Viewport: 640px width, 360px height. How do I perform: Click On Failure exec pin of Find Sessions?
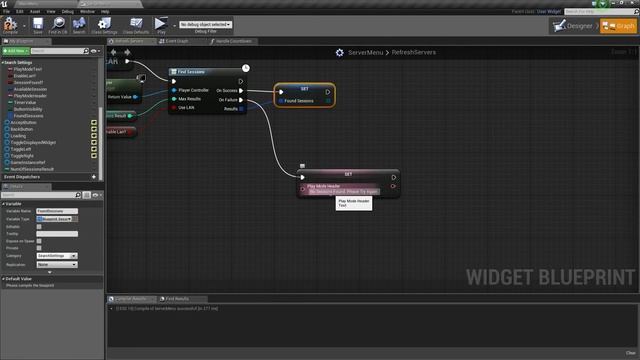(241, 100)
